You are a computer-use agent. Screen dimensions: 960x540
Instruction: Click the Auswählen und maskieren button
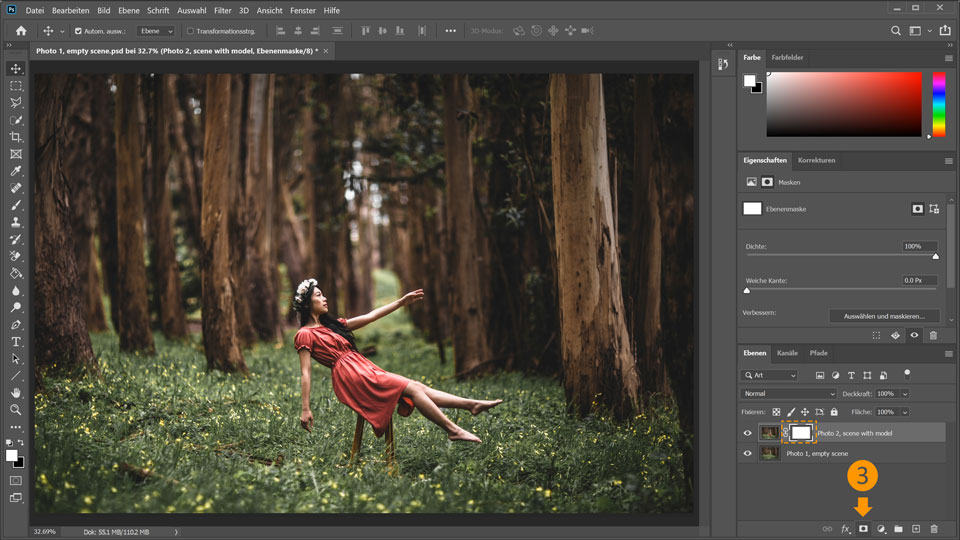coord(884,316)
